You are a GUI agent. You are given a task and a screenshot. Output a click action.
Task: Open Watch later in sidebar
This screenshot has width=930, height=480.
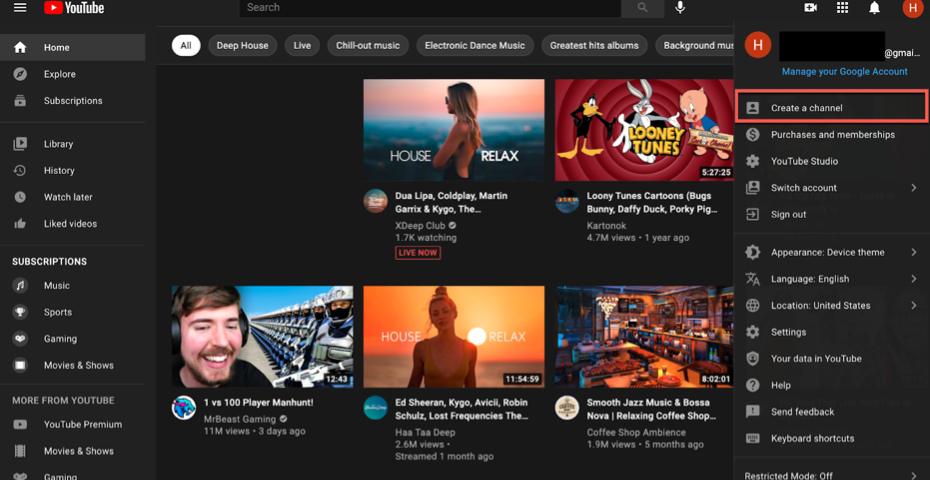tap(72, 197)
